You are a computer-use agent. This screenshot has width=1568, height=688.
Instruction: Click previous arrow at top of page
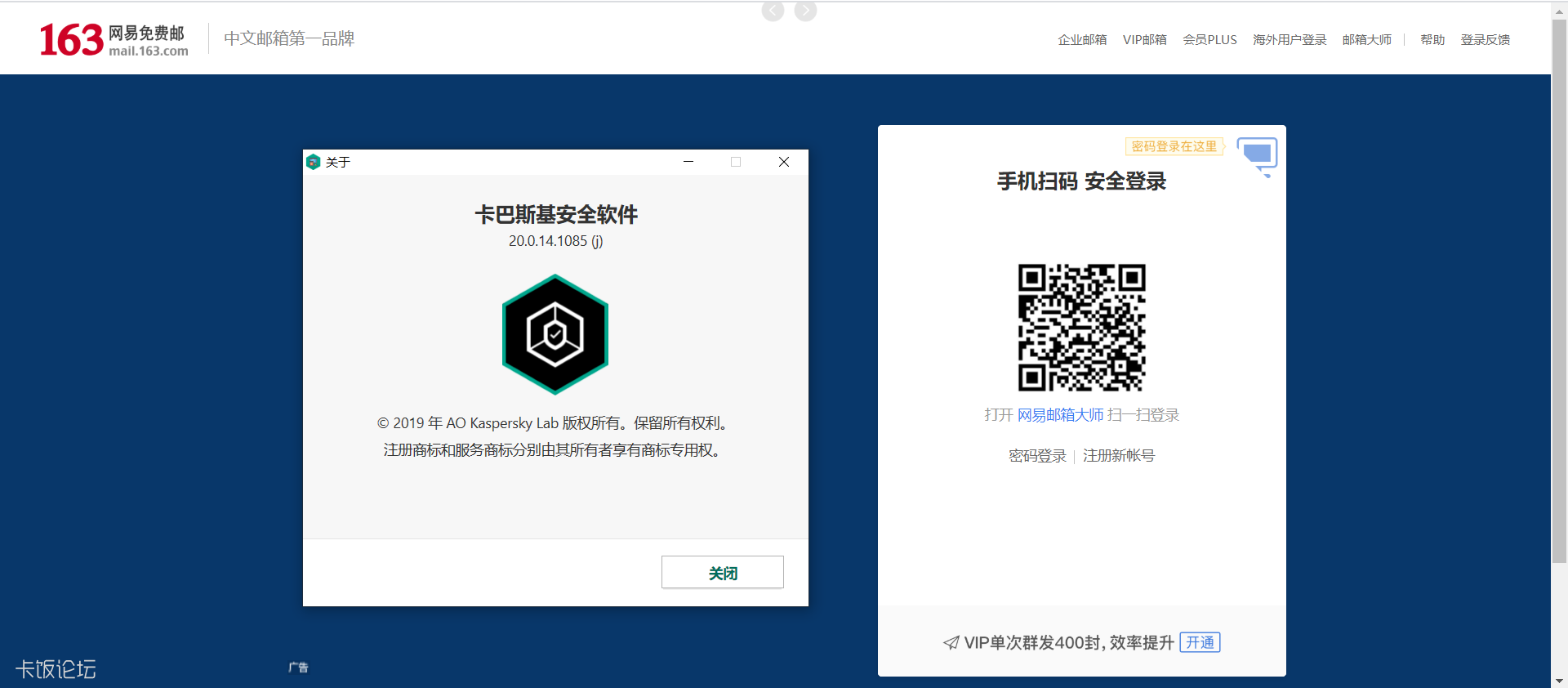click(x=773, y=11)
